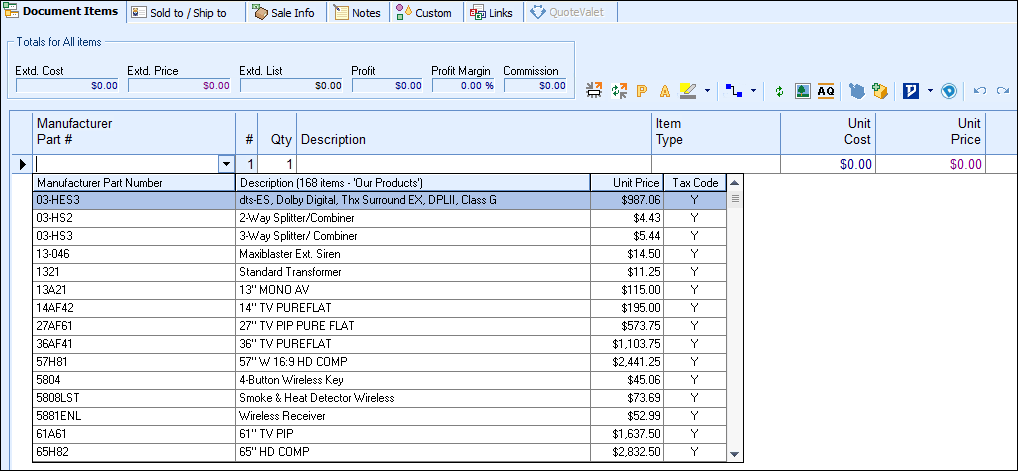This screenshot has height=471, width=1018.
Task: Open the Notes tab
Action: point(357,13)
